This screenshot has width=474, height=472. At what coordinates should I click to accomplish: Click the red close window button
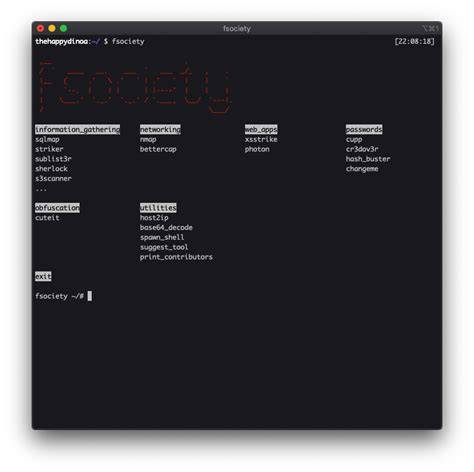[x=40, y=28]
